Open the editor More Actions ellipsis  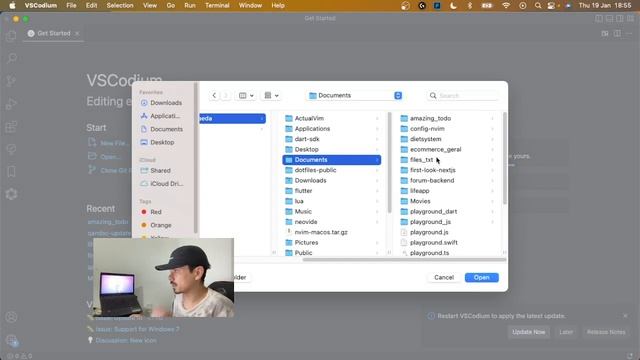[x=629, y=33]
